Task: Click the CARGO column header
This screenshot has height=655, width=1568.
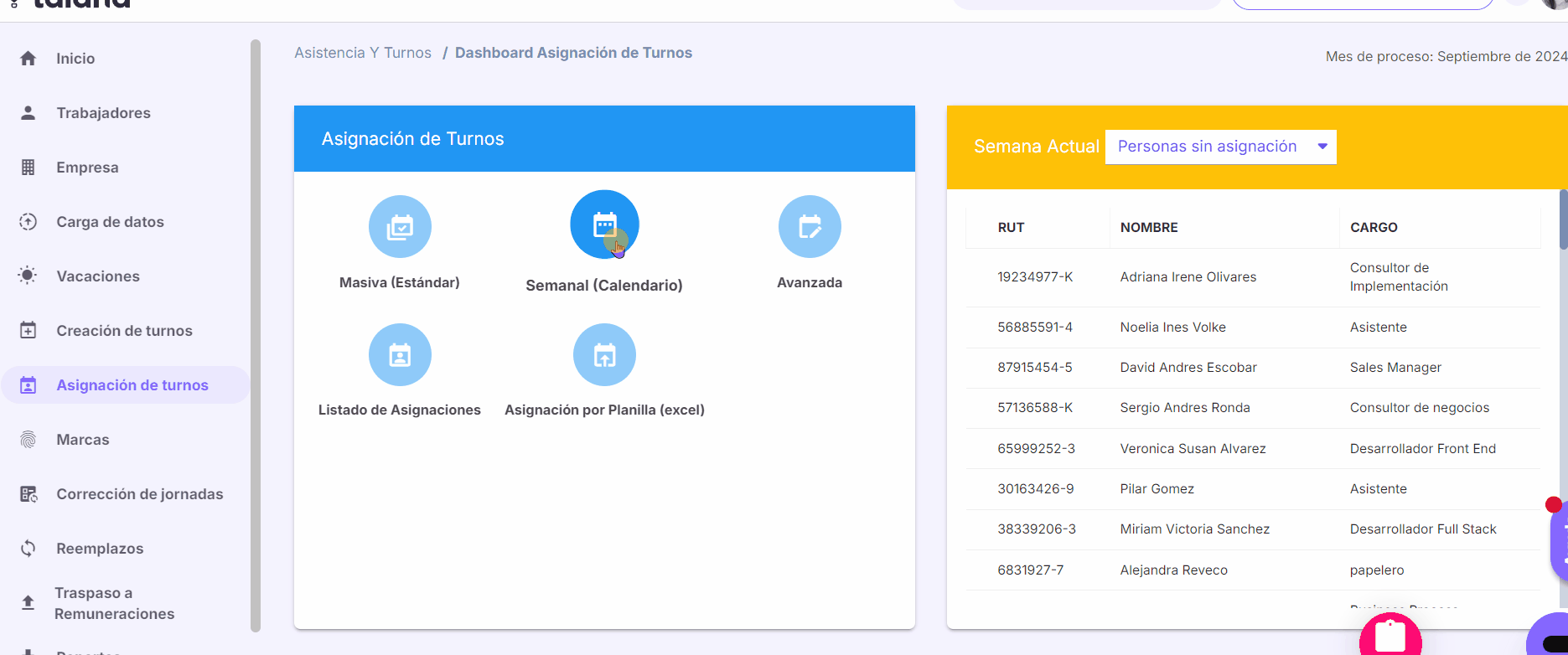Action: (1374, 228)
